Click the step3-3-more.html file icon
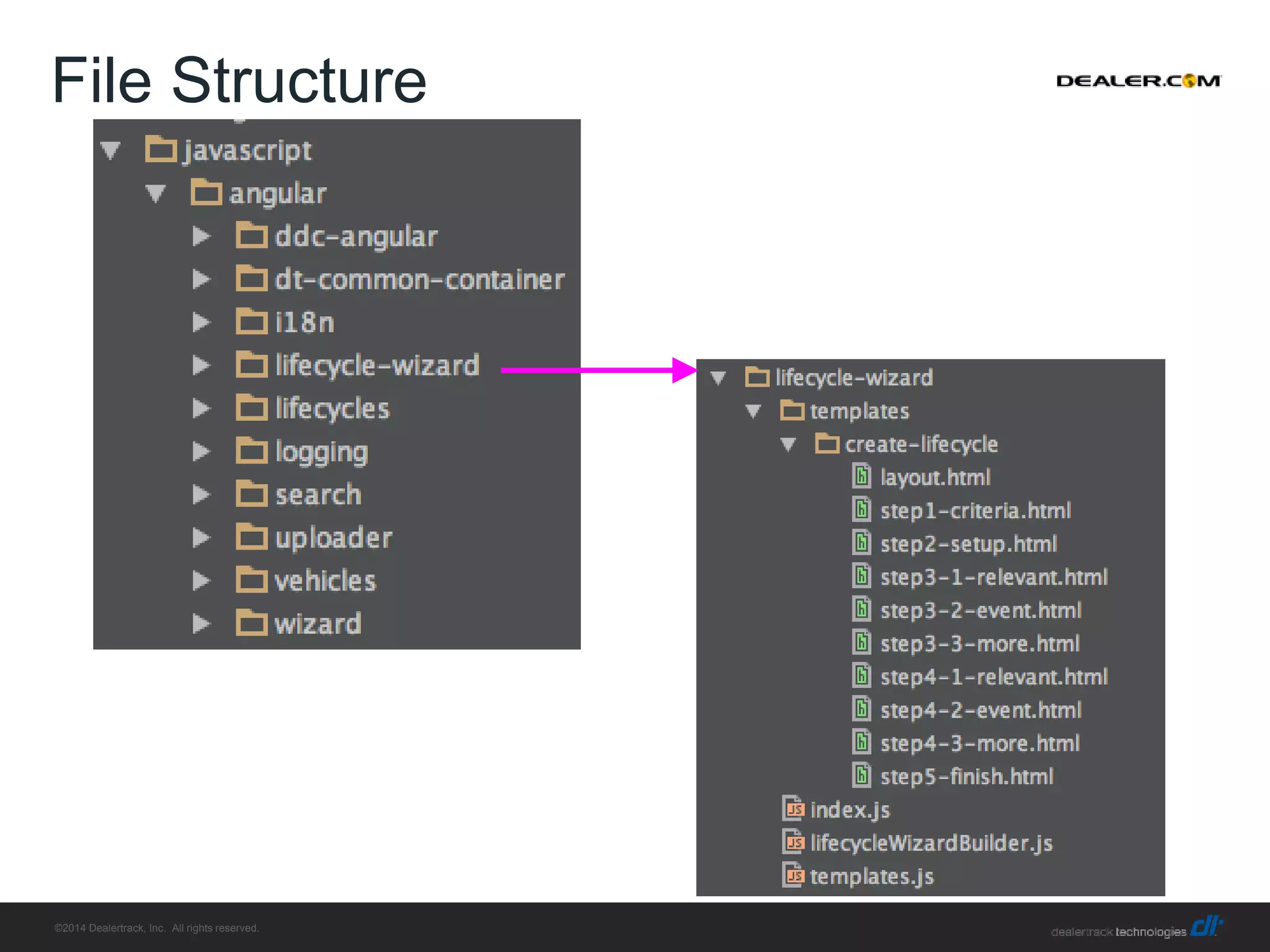The height and width of the screenshot is (952, 1270). (861, 642)
